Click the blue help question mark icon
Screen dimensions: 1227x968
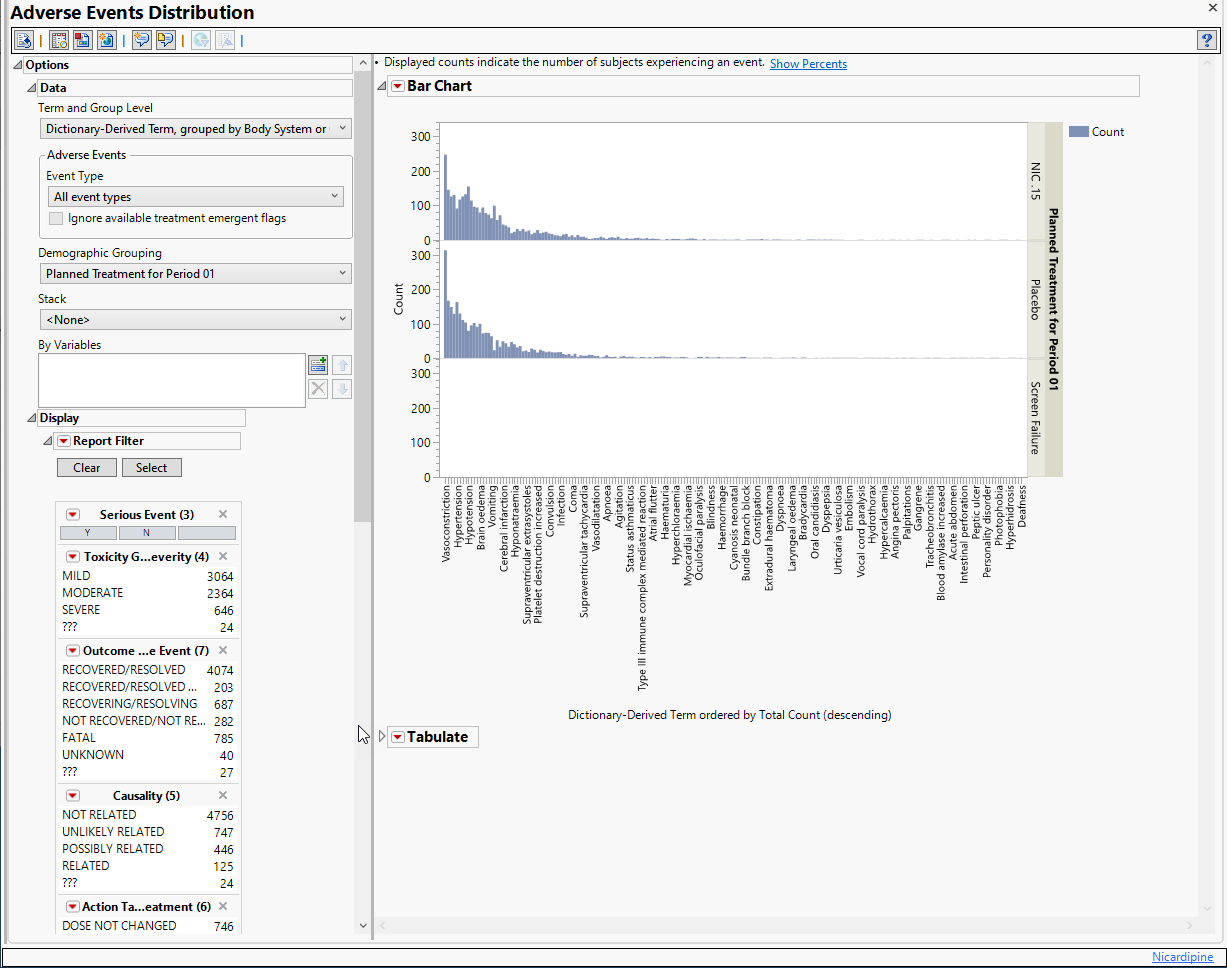click(1206, 40)
